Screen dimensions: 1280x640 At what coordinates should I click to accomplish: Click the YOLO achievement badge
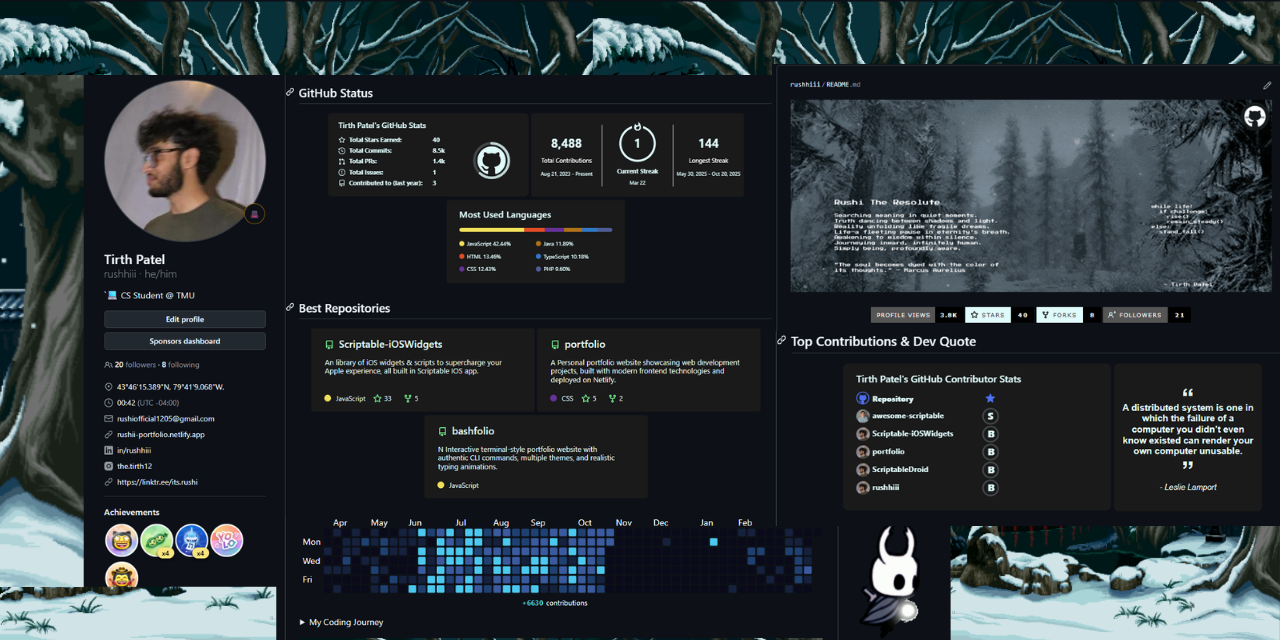click(227, 541)
